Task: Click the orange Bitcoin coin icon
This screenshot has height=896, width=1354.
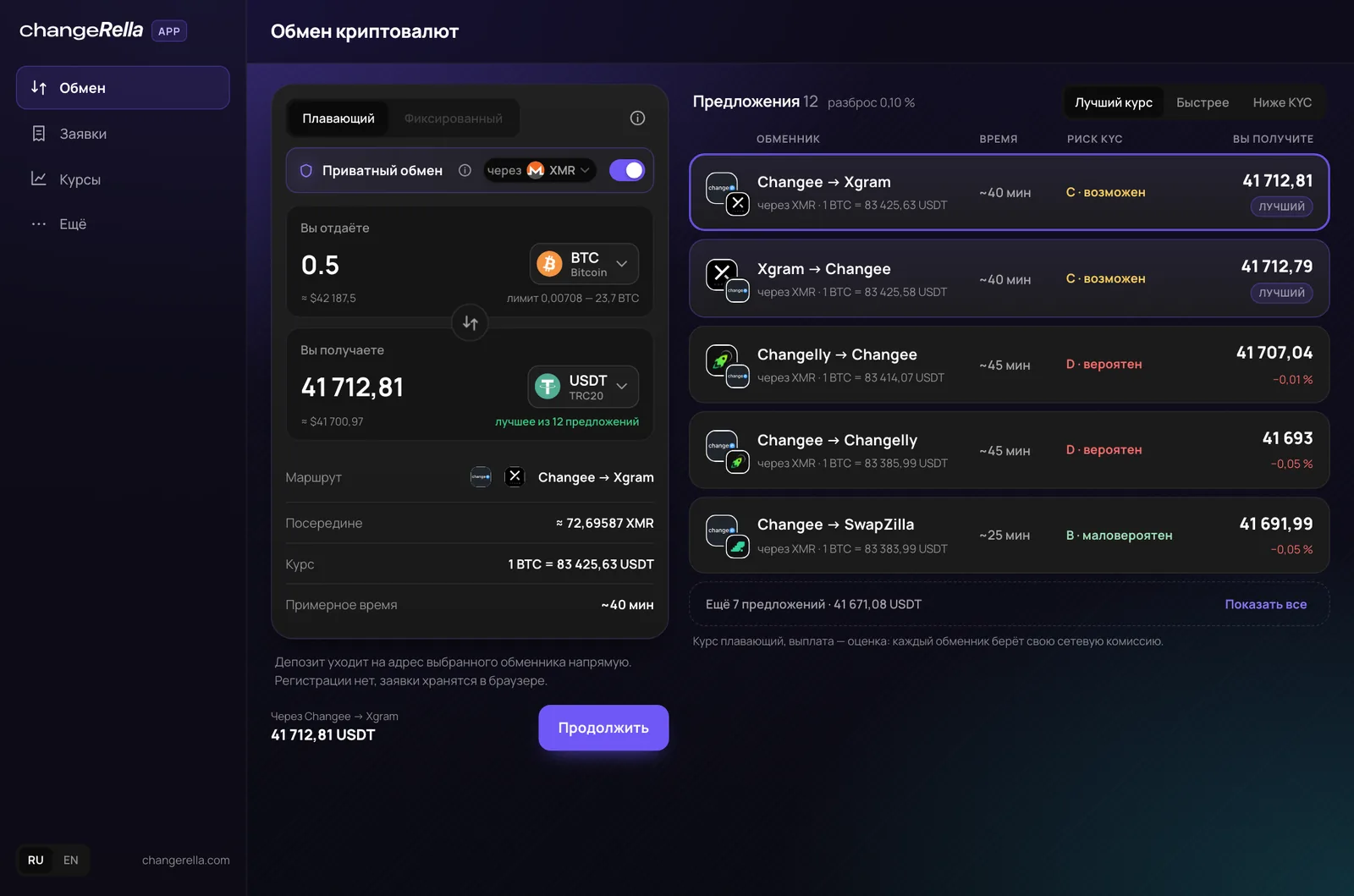Action: point(549,264)
